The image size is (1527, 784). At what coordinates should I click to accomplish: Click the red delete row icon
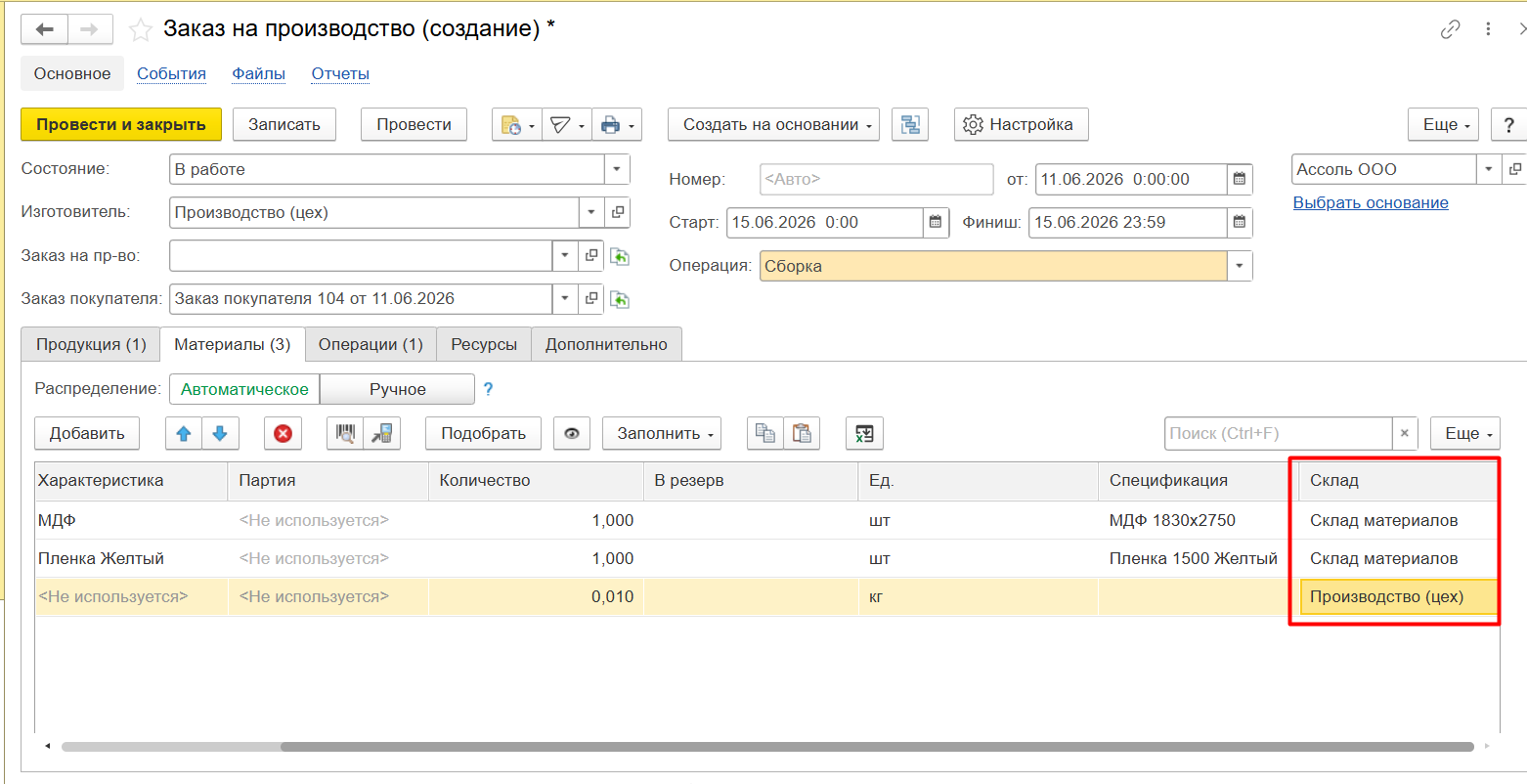click(283, 433)
